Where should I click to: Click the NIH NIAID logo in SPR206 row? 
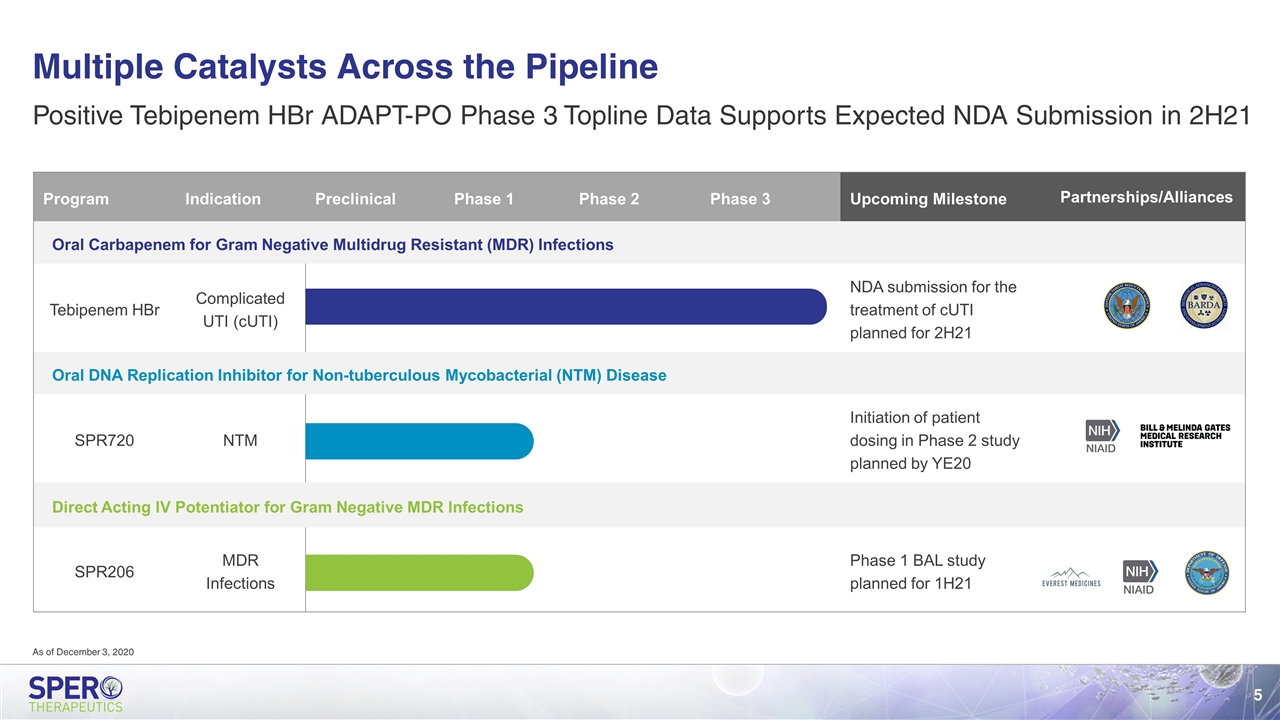click(1138, 577)
